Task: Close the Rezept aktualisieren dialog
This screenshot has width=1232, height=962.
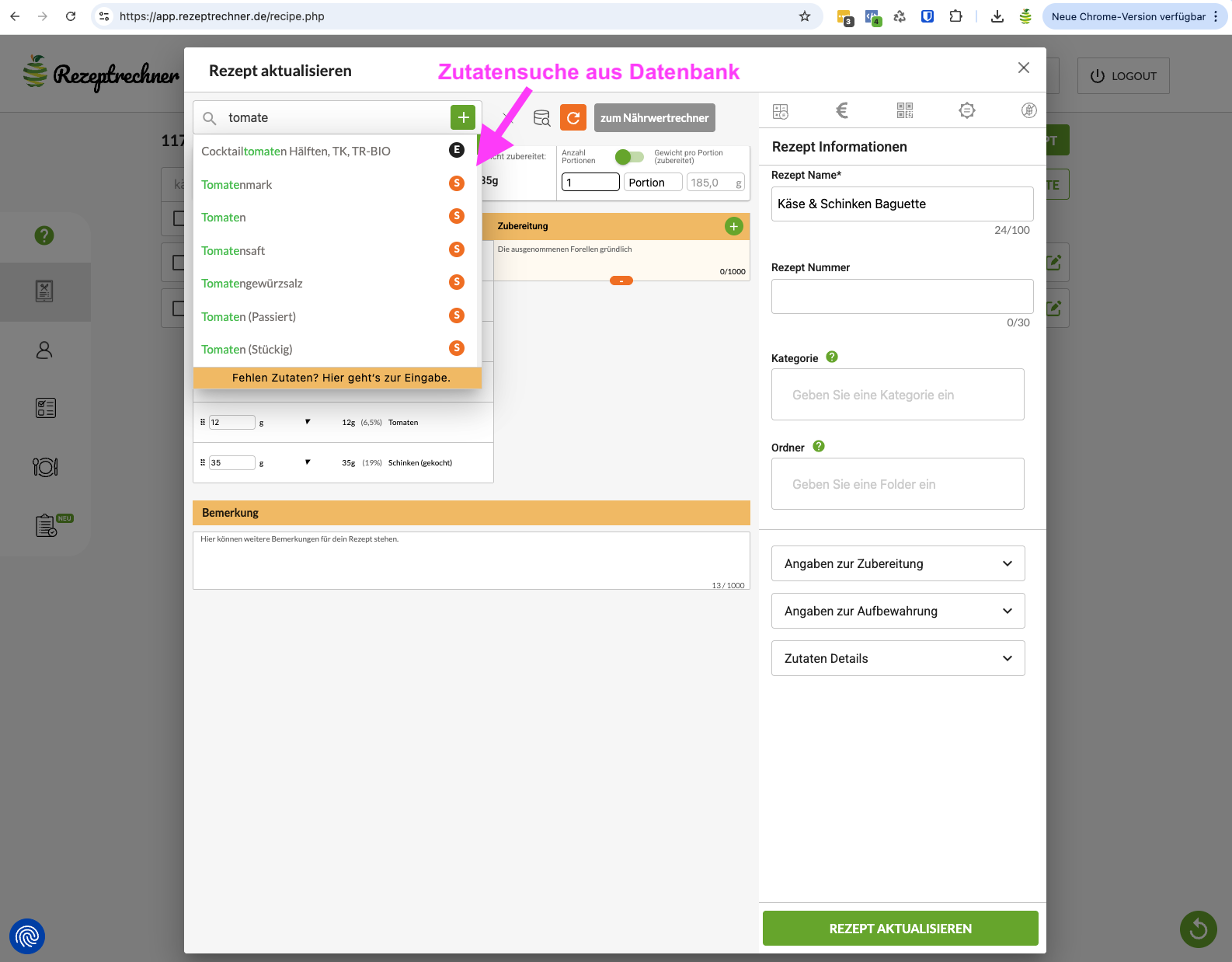Action: (1024, 68)
